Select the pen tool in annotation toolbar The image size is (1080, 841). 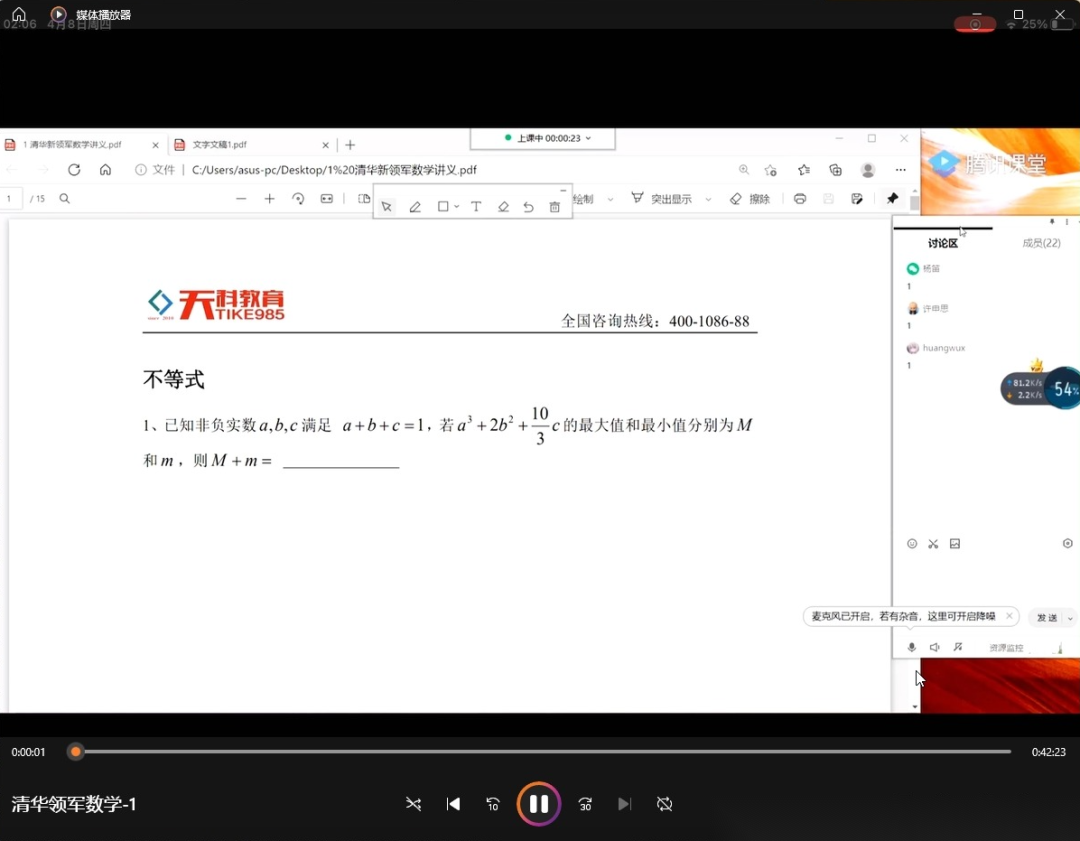click(415, 207)
